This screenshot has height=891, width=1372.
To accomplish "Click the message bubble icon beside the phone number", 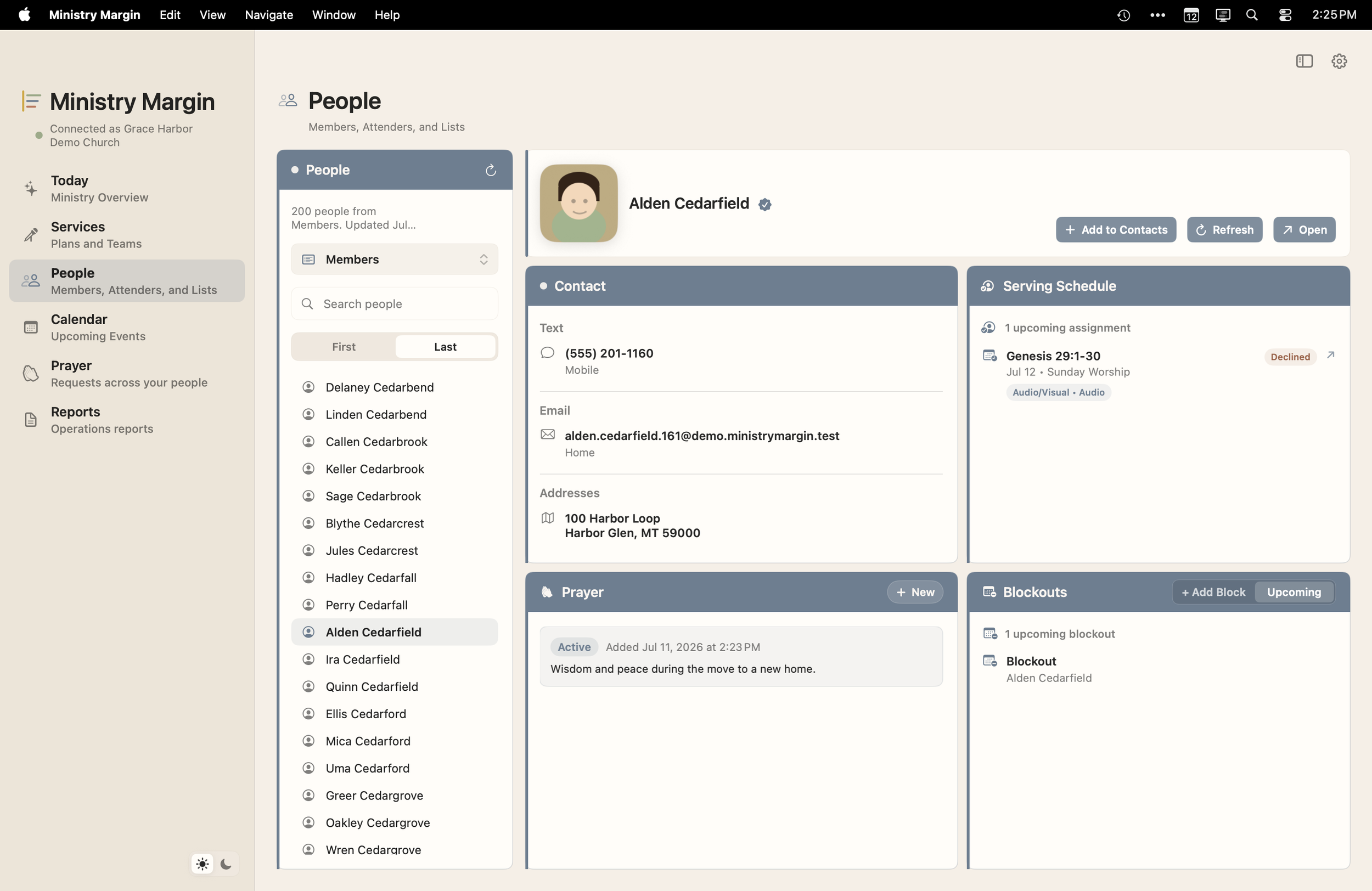I will [x=547, y=353].
